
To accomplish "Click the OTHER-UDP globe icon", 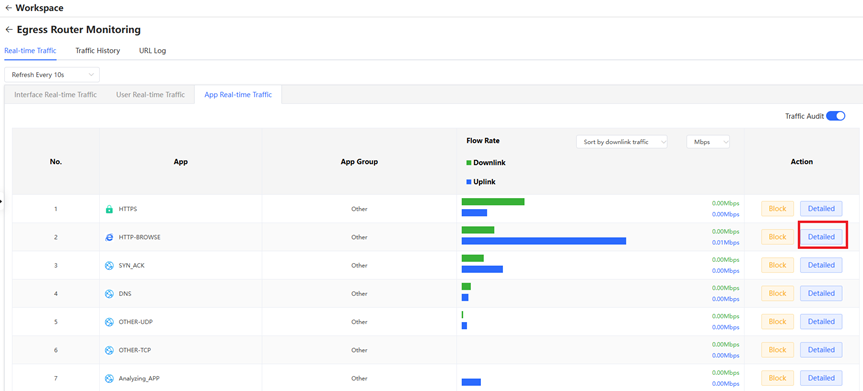I will coord(109,322).
